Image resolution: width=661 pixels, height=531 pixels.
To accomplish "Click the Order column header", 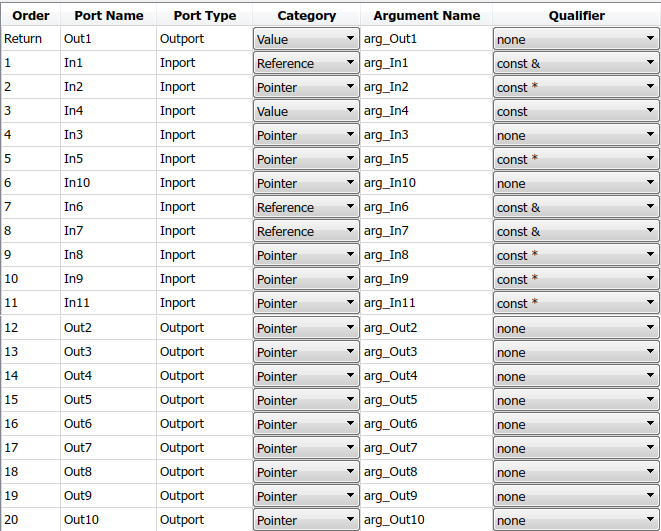I will click(x=30, y=15).
